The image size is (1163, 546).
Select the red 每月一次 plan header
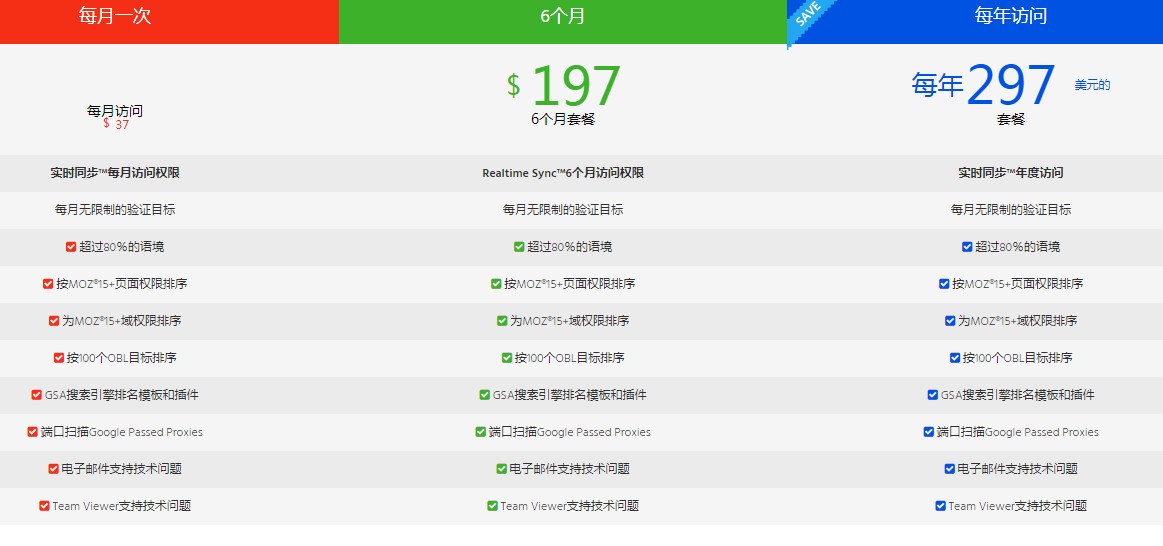pos(169,22)
